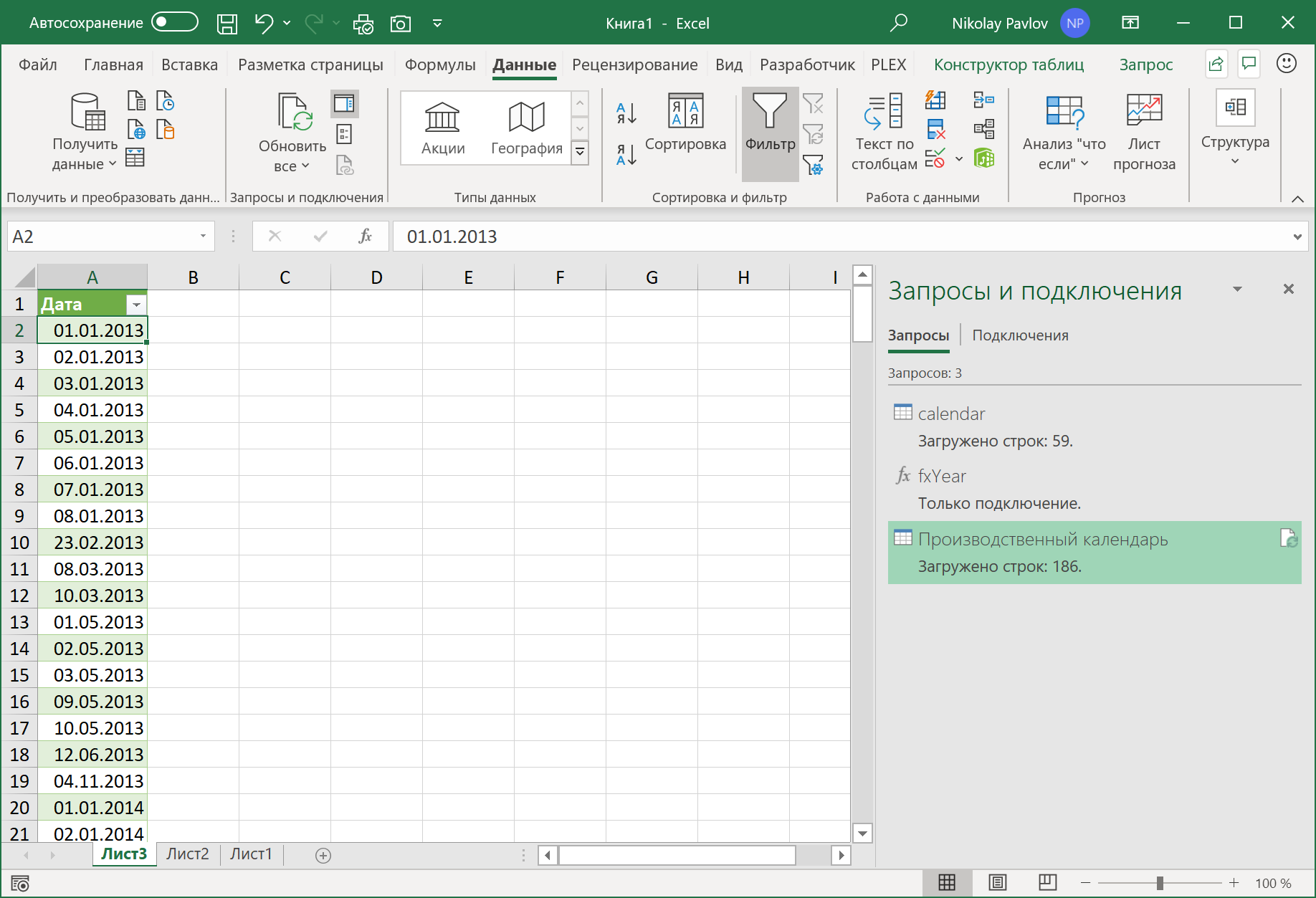Click the Flash Fill icon
1316x898 pixels.
[935, 100]
